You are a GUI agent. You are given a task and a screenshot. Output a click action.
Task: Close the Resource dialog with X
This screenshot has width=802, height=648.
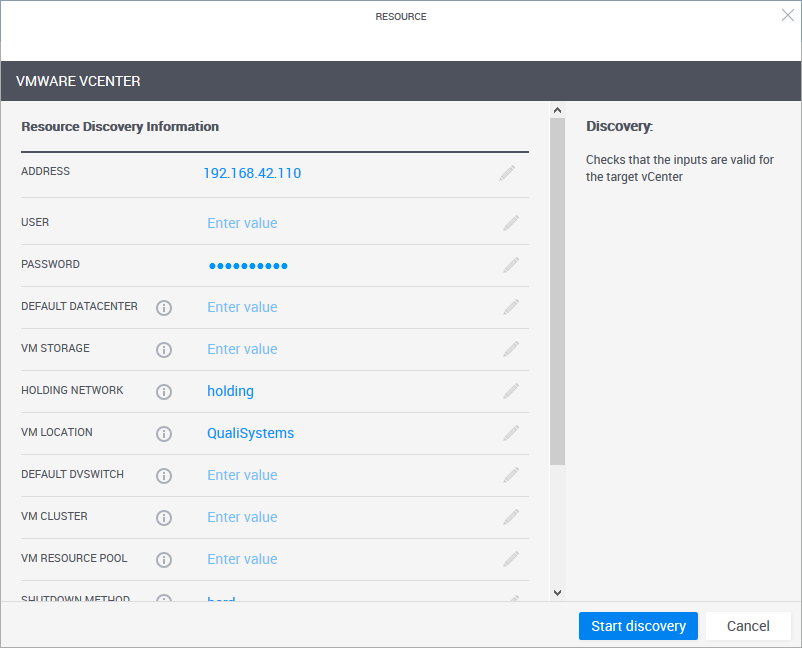click(x=787, y=15)
